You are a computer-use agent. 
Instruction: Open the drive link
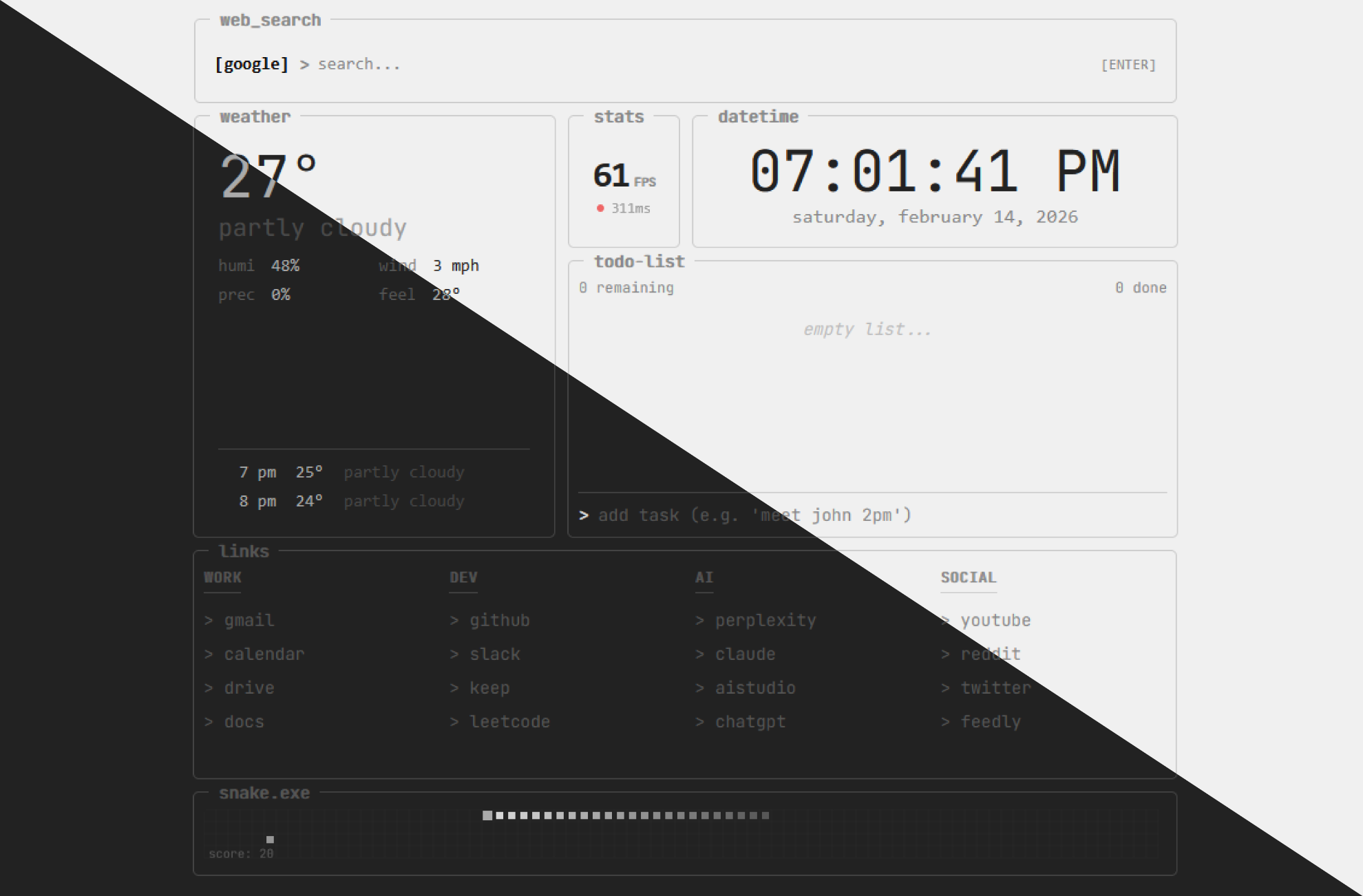pos(249,687)
